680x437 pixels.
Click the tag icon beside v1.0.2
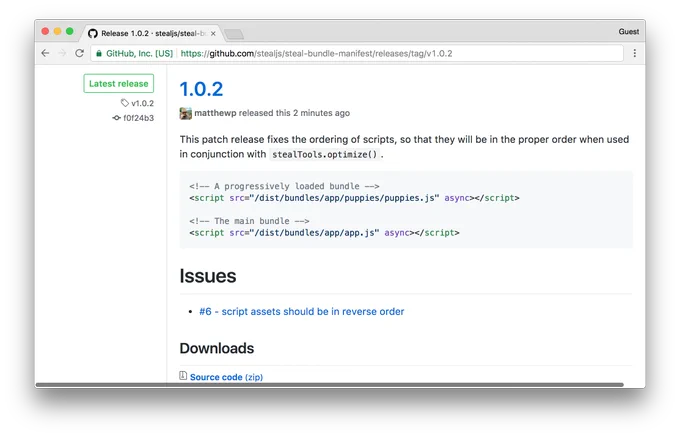[124, 103]
